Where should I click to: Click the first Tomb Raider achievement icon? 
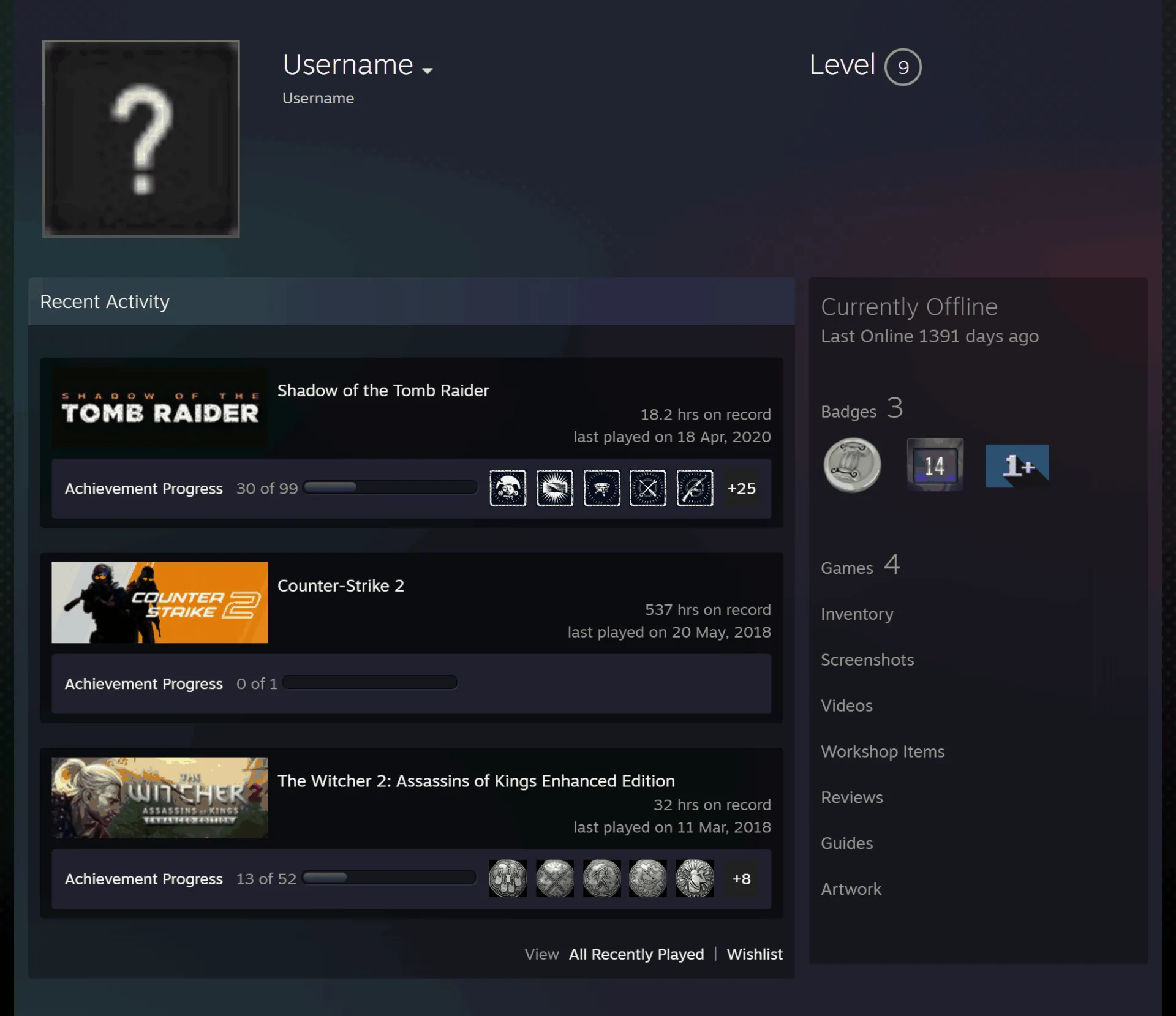tap(508, 488)
